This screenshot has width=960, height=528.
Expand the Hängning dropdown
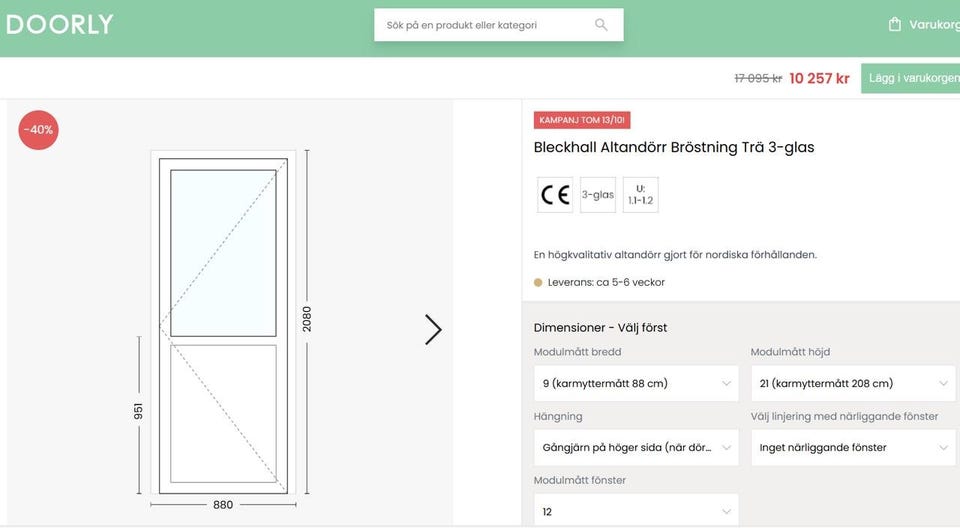coord(636,447)
